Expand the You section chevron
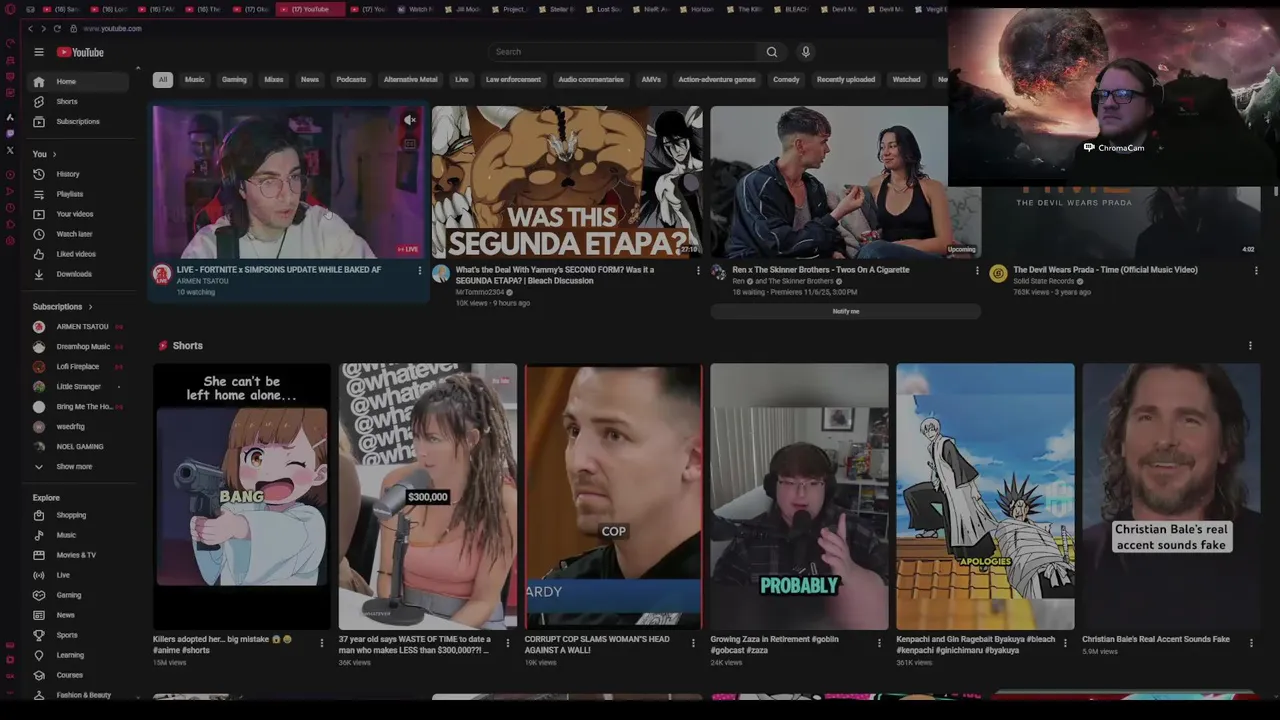This screenshot has height=720, width=1280. point(54,154)
